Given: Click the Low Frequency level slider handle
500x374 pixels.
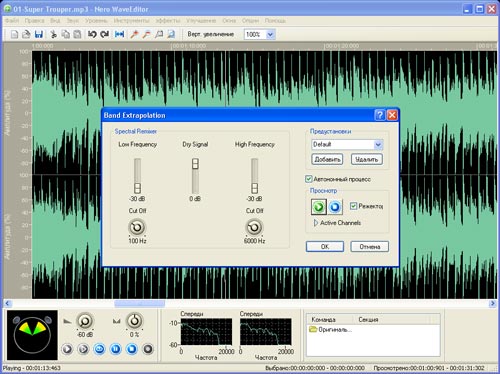Looking at the screenshot, I should coord(137,188).
